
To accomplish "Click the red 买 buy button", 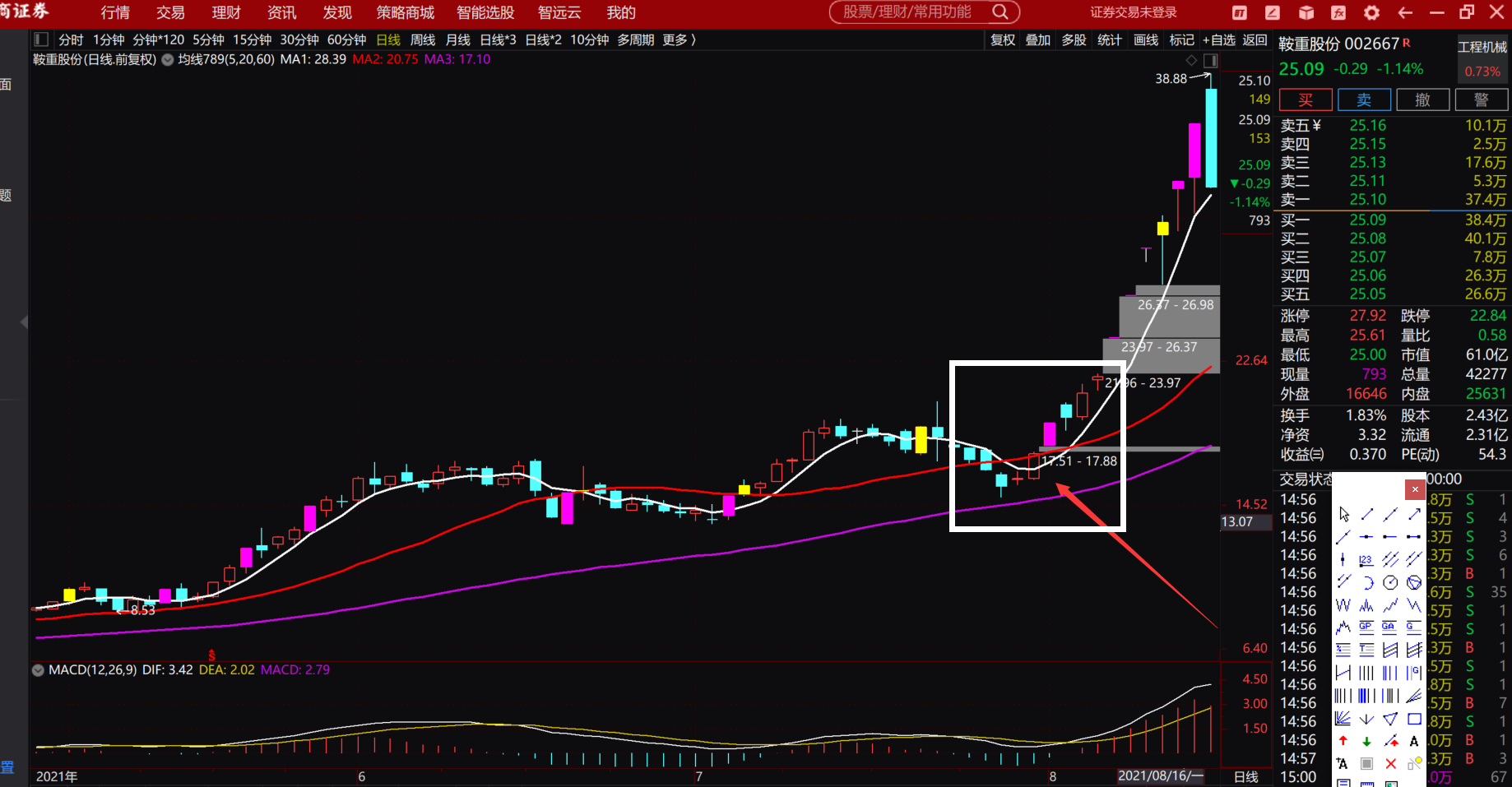I will click(x=1306, y=100).
